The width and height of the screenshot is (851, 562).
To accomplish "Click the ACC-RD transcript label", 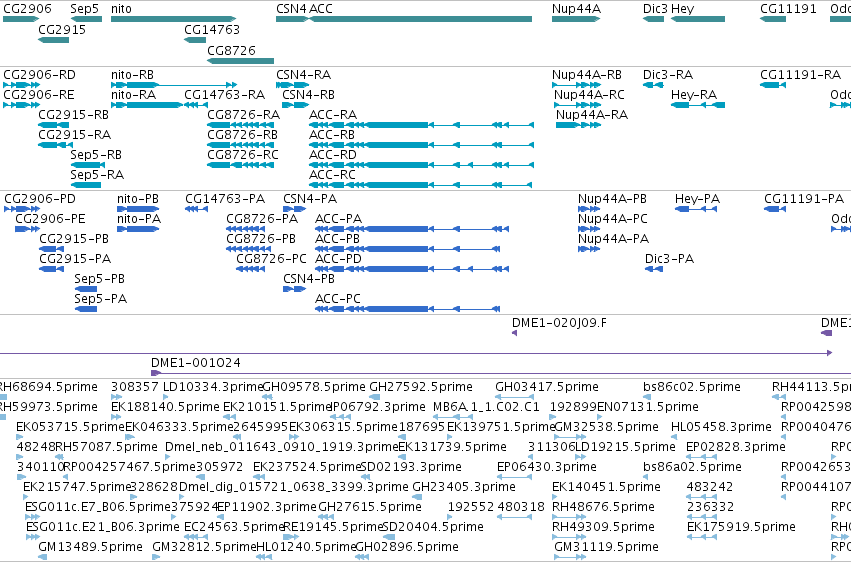I will [x=333, y=155].
